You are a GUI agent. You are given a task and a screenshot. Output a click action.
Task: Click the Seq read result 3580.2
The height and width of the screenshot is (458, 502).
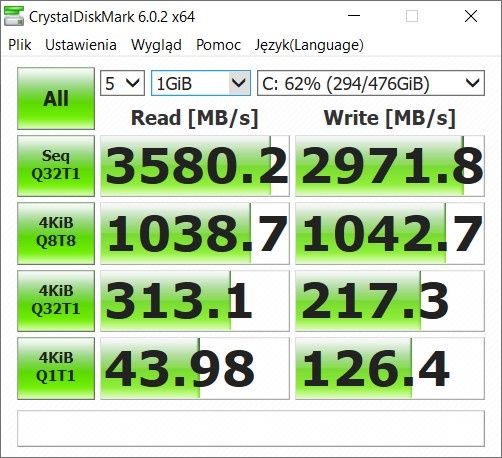point(195,166)
